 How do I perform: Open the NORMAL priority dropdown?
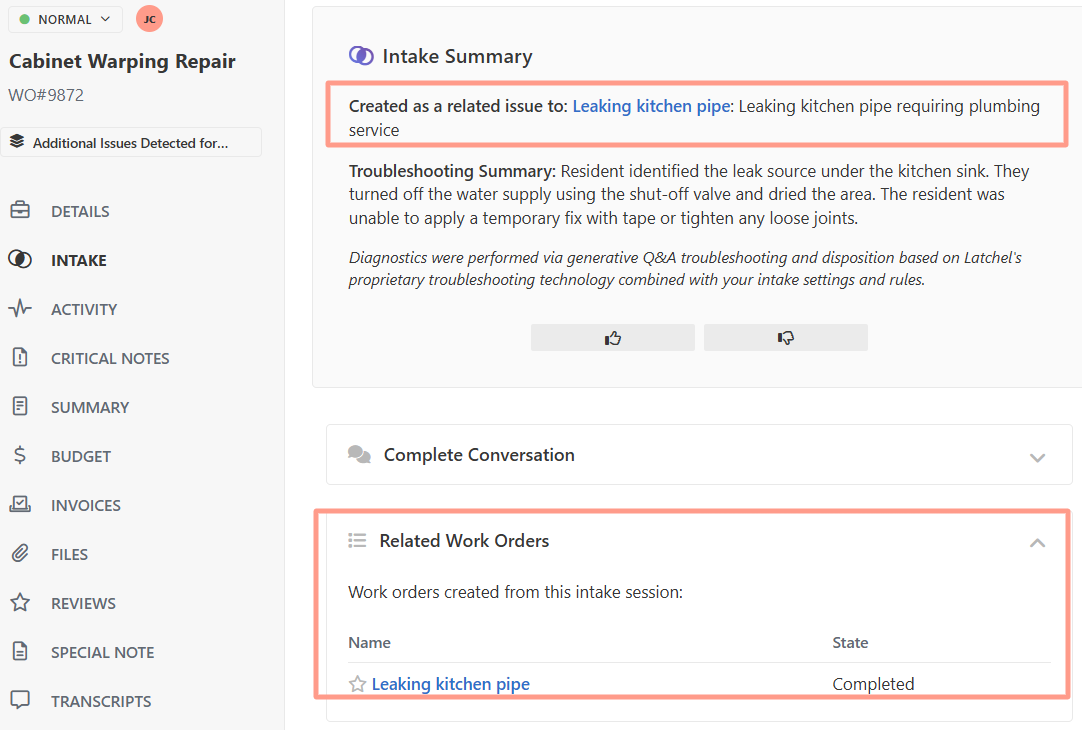pos(65,19)
